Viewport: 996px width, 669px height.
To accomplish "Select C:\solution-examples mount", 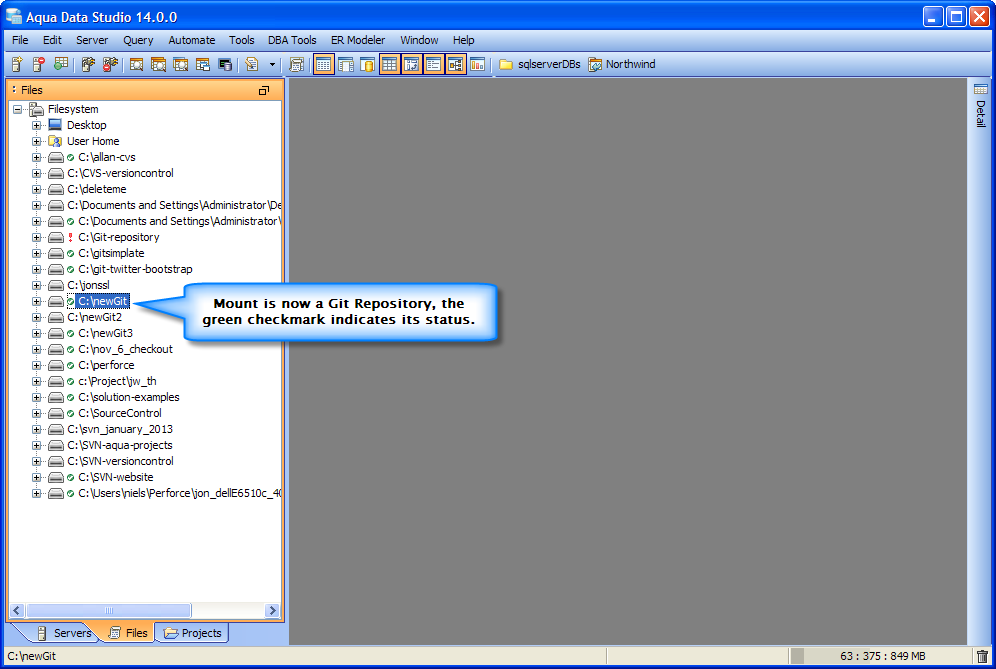I will coord(129,397).
